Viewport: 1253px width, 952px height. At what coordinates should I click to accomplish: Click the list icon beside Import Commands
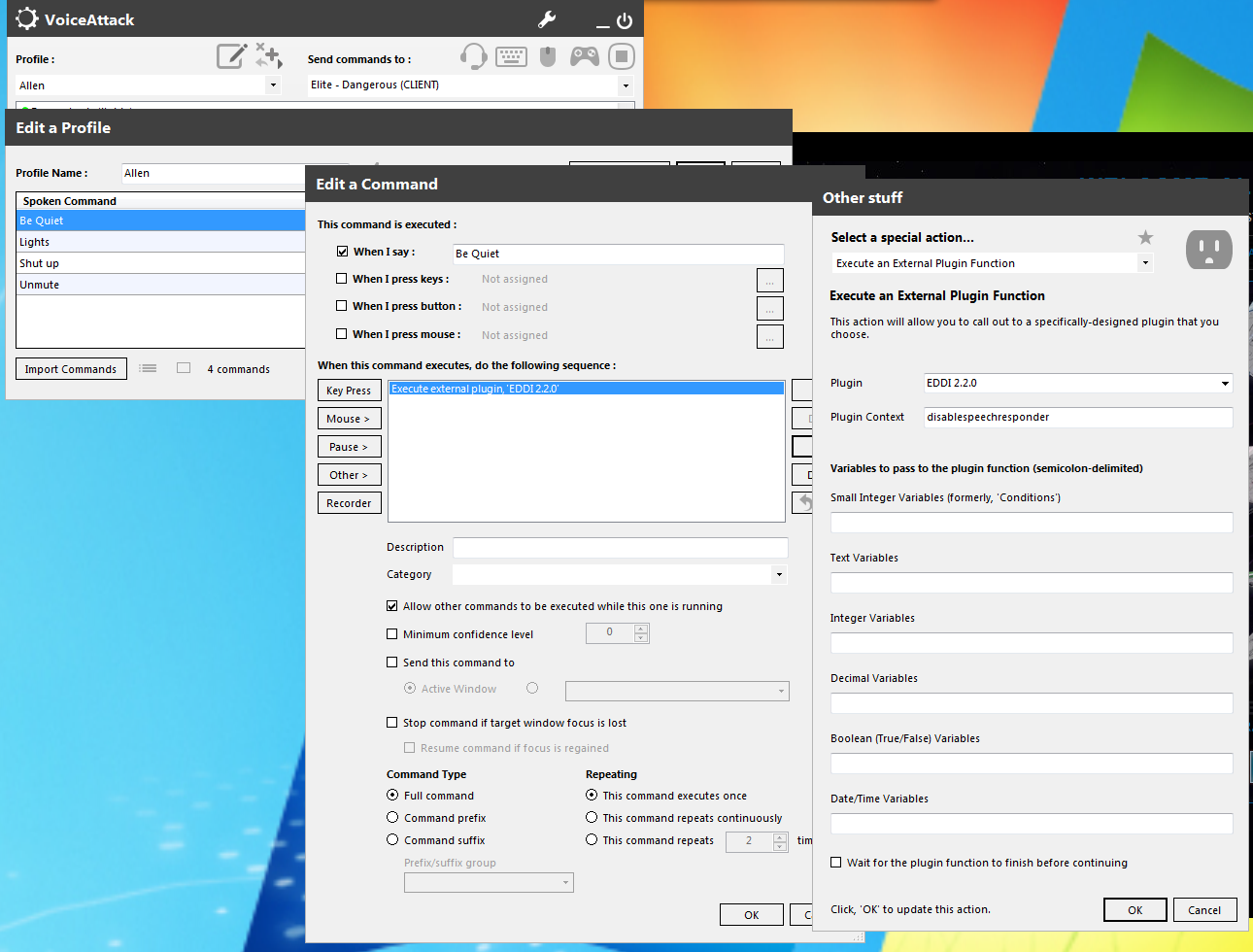pyautogui.click(x=148, y=368)
